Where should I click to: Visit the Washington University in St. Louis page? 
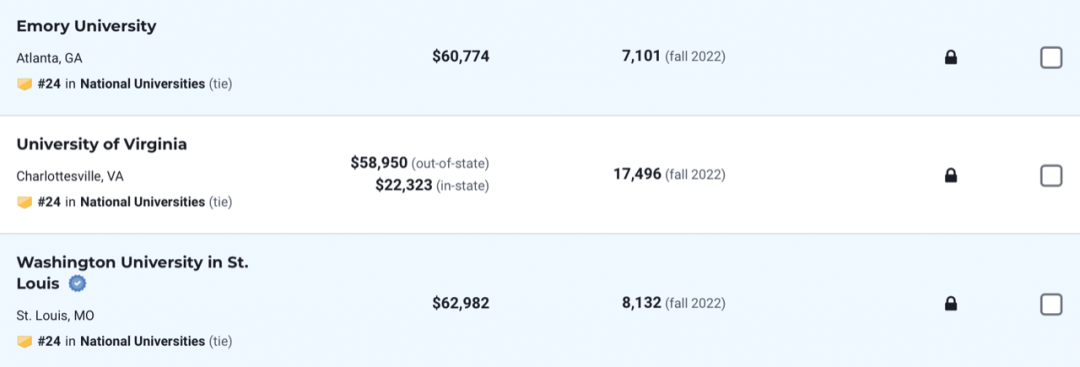[x=132, y=273]
